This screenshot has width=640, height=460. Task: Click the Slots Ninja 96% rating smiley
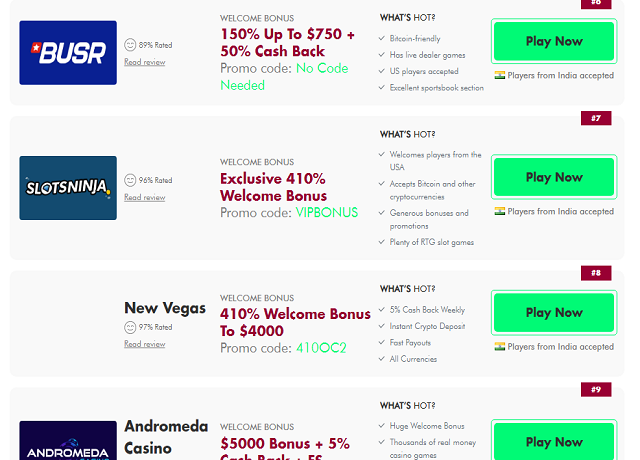coord(130,180)
